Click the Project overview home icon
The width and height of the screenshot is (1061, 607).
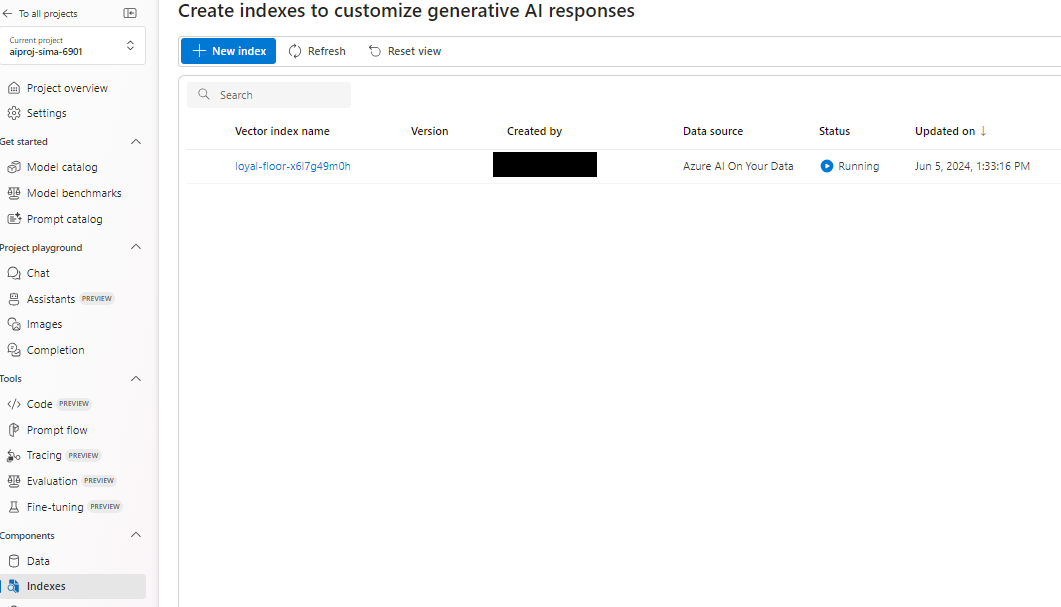point(14,88)
